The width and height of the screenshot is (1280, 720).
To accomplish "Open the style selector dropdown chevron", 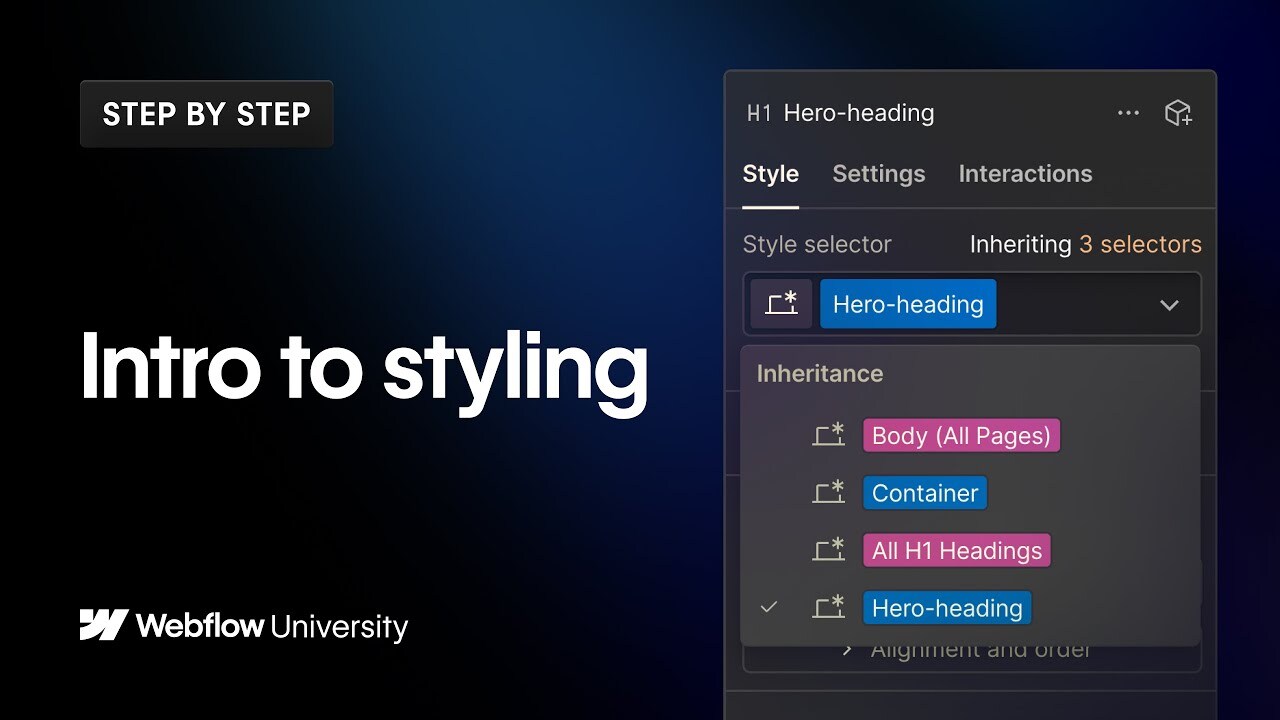I will 1169,304.
